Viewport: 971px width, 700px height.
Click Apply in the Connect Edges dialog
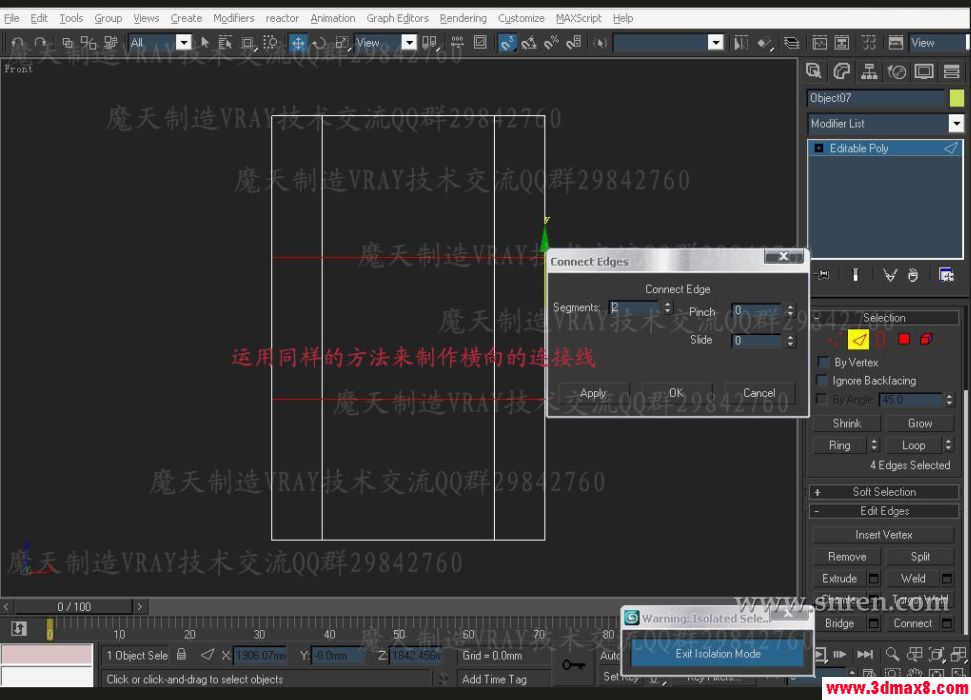point(594,393)
